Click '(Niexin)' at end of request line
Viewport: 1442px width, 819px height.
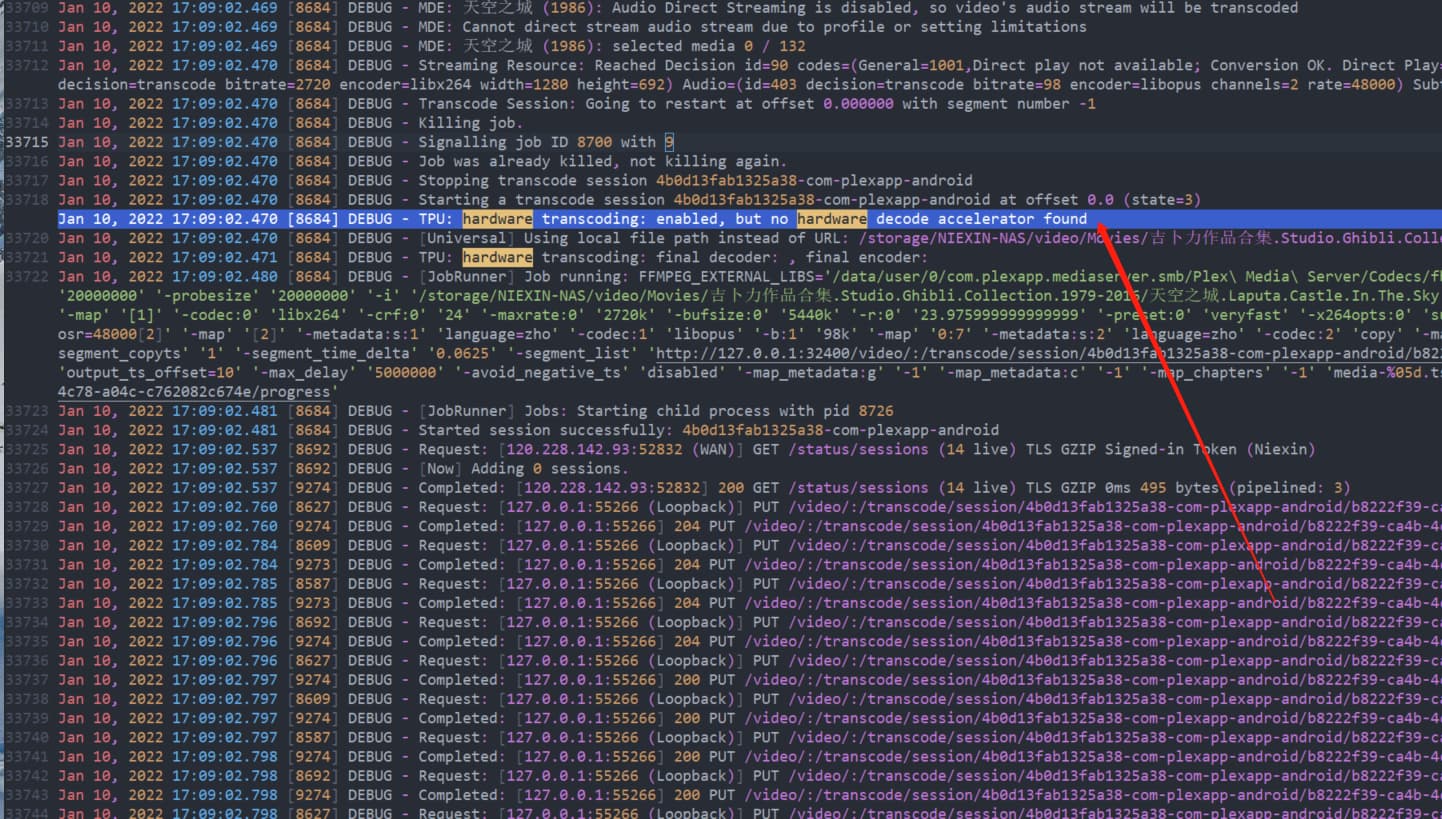[1281, 449]
